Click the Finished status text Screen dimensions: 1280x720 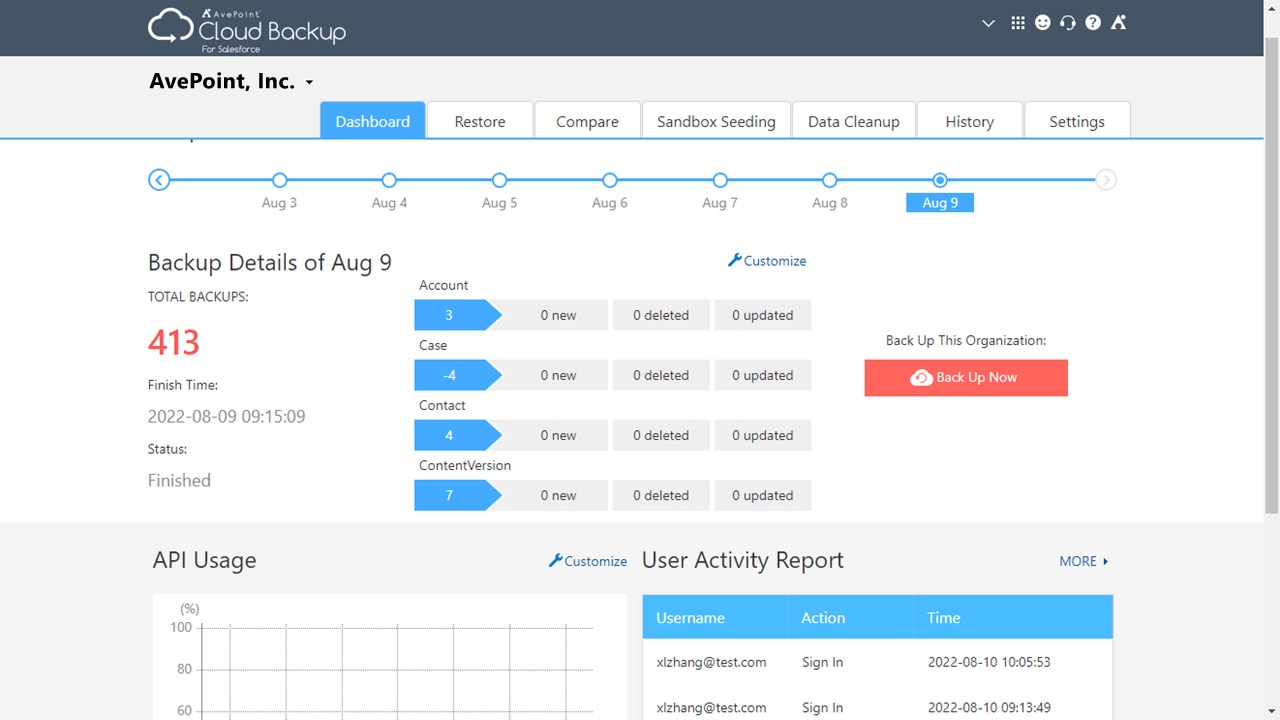point(179,480)
